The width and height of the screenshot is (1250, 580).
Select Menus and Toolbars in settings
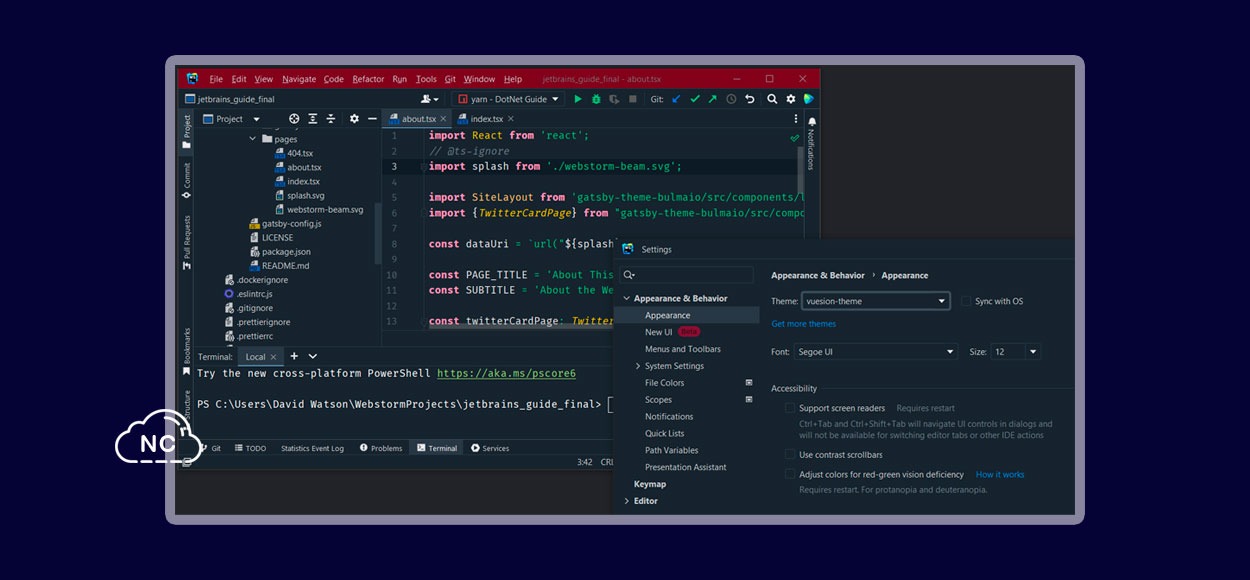(x=683, y=349)
